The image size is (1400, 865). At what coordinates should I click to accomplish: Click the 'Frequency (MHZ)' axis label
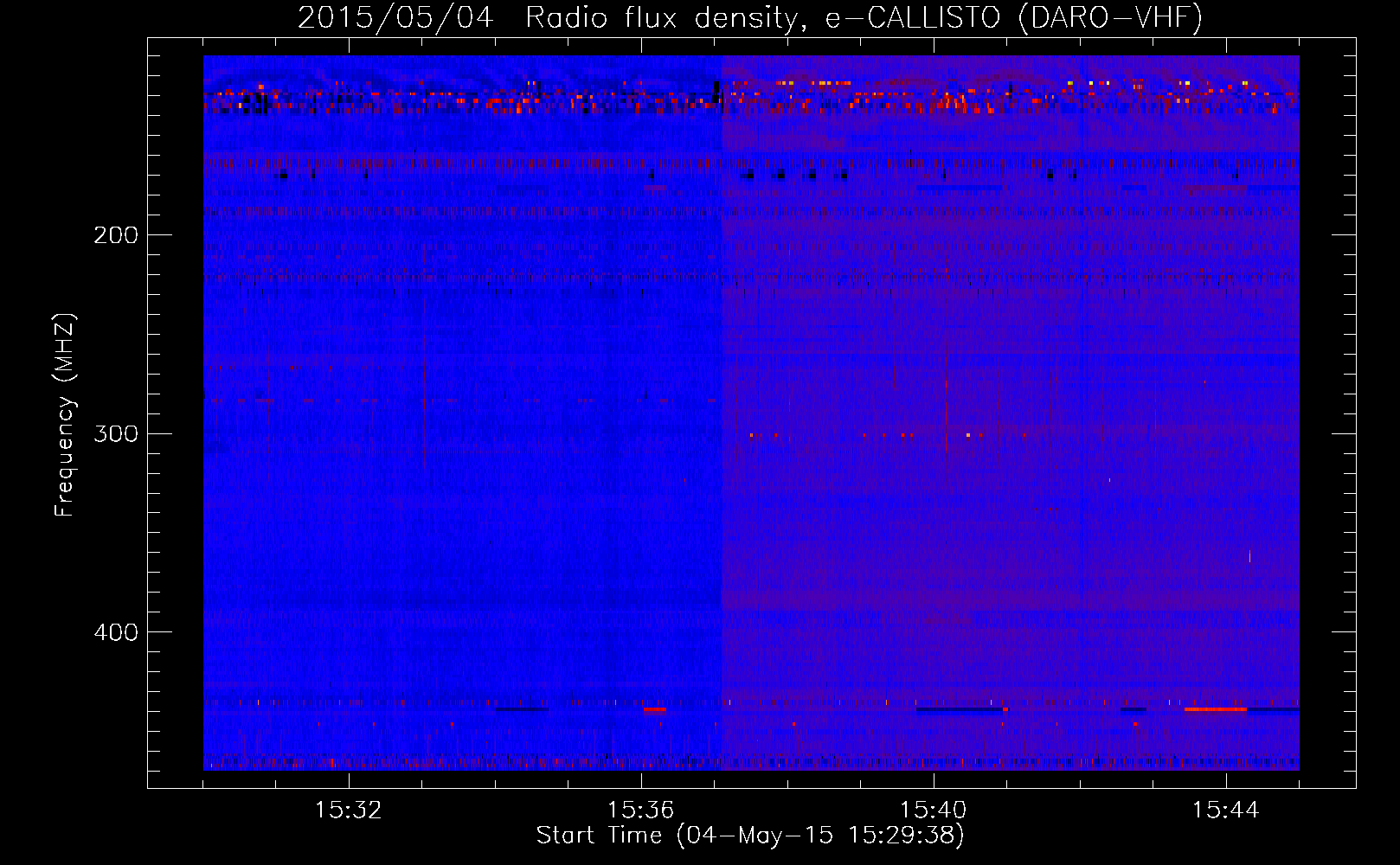[x=66, y=414]
